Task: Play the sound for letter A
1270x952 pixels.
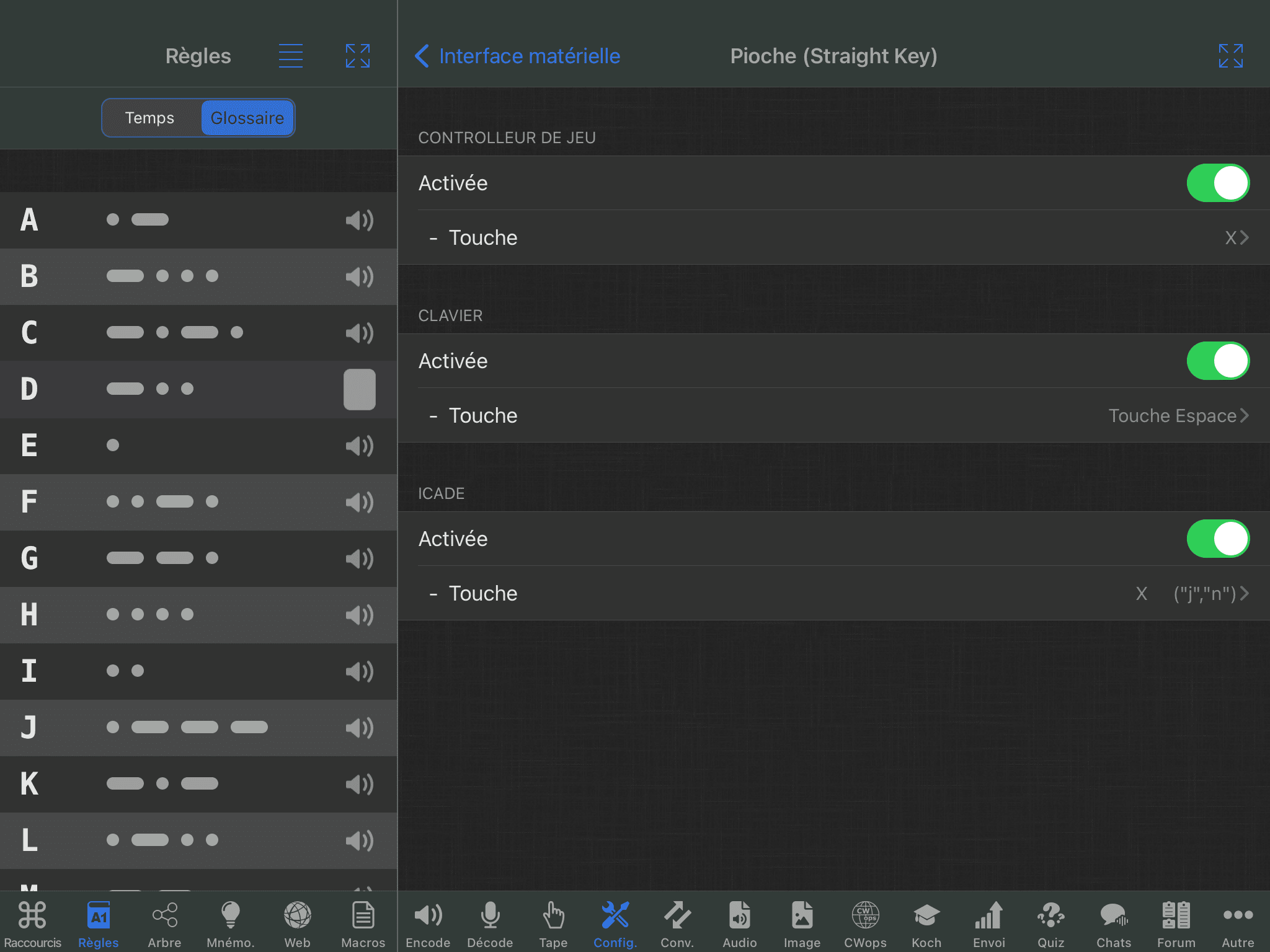Action: (360, 220)
